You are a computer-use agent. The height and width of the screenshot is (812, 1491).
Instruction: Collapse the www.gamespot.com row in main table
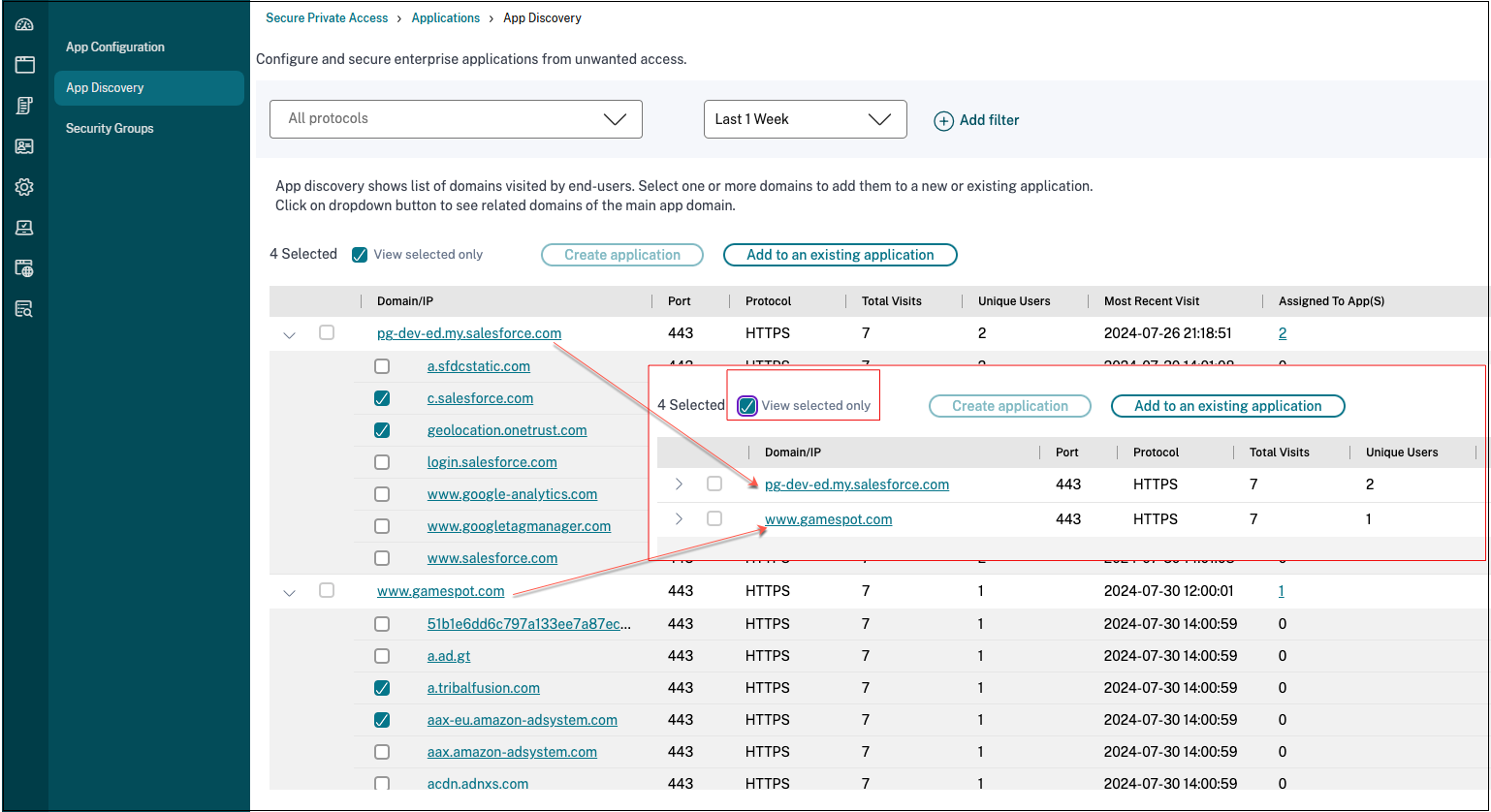pos(289,592)
